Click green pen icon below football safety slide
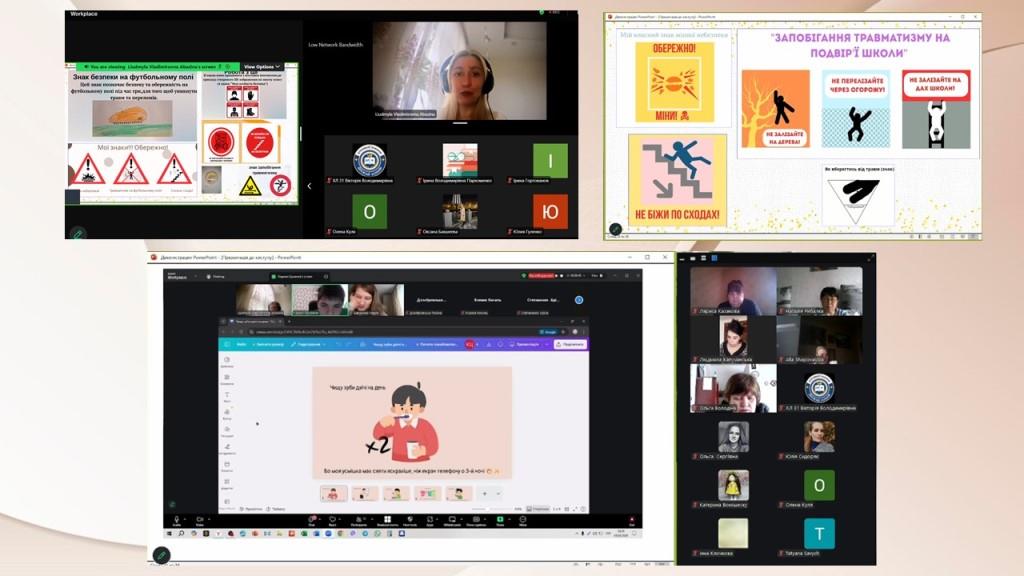The image size is (1024, 576). (76, 233)
